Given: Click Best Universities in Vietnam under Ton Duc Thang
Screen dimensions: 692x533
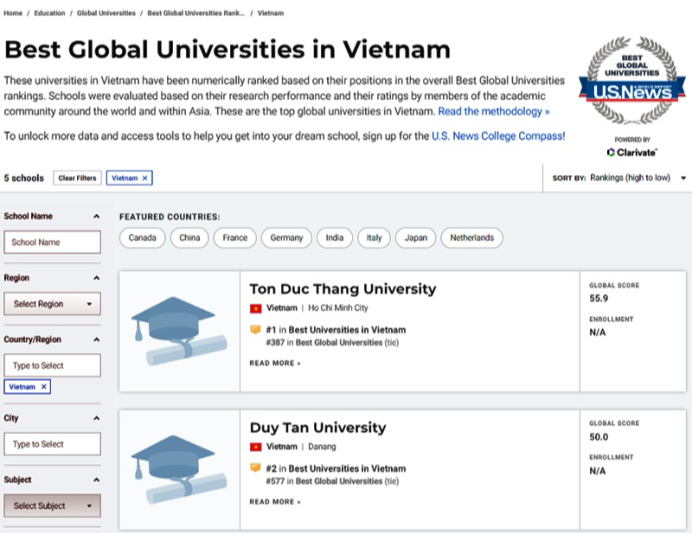Looking at the screenshot, I should (347, 330).
